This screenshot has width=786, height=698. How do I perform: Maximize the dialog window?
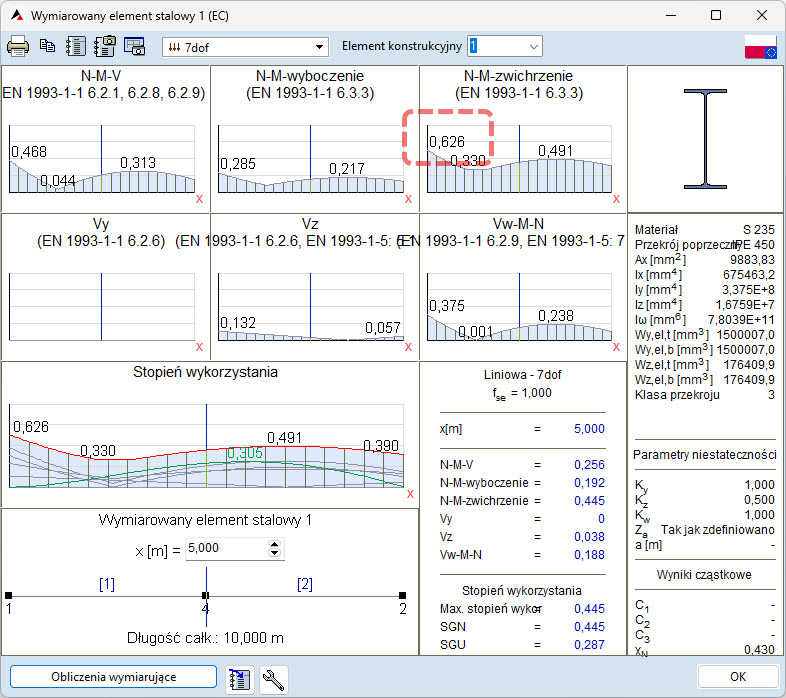(716, 15)
